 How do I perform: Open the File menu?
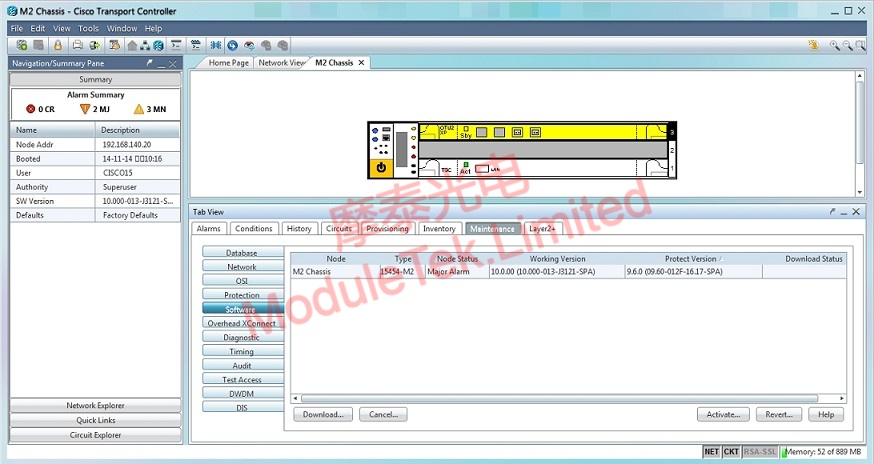tap(17, 28)
